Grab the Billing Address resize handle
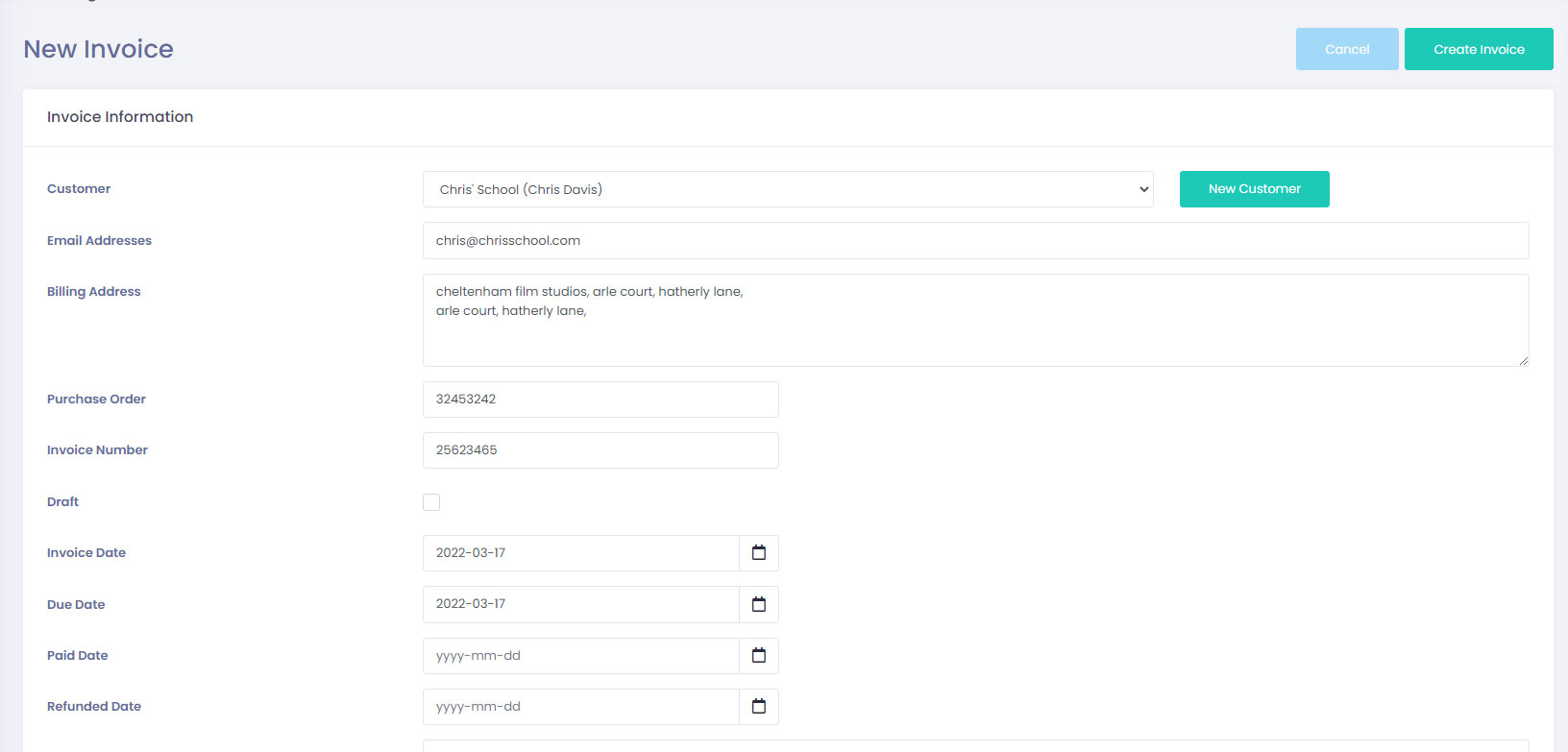The width and height of the screenshot is (1568, 752). click(1523, 361)
